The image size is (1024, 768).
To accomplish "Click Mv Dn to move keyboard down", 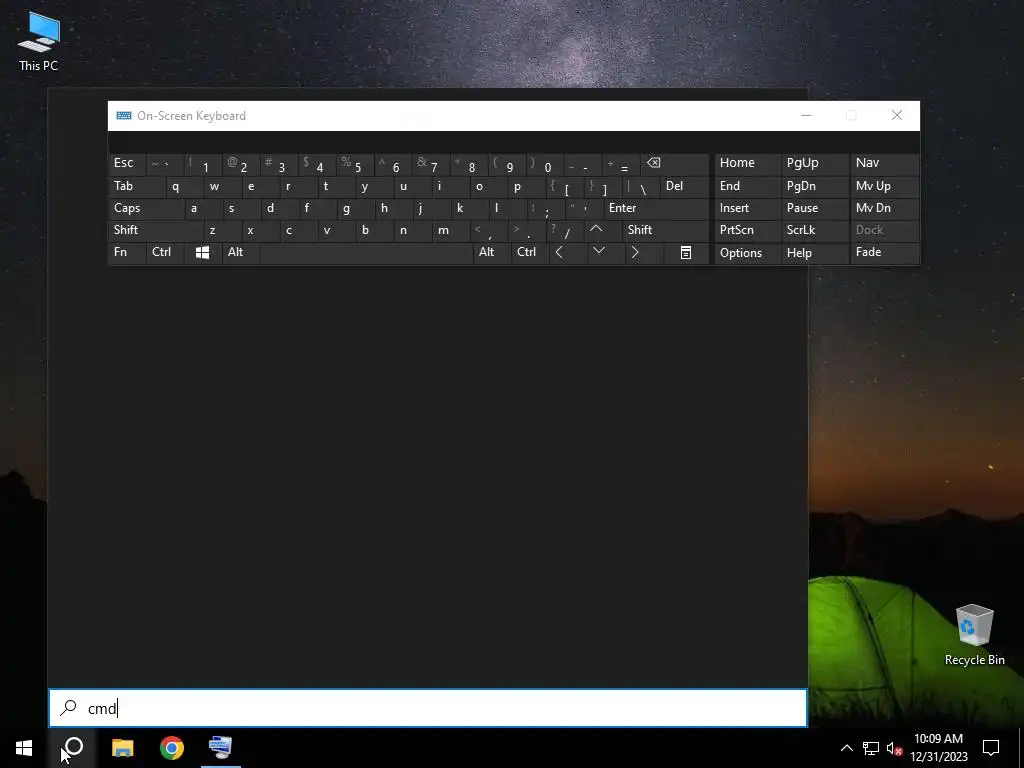I will coord(884,208).
